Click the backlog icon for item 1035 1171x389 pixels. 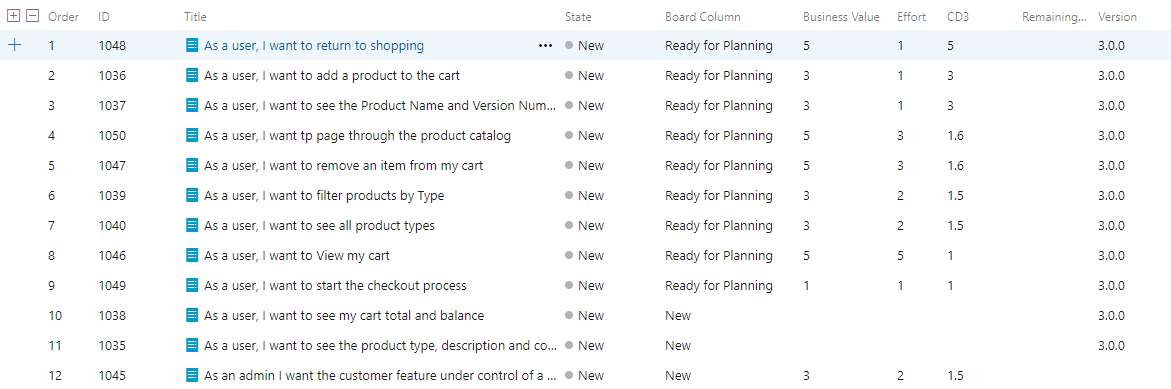pyautogui.click(x=192, y=345)
